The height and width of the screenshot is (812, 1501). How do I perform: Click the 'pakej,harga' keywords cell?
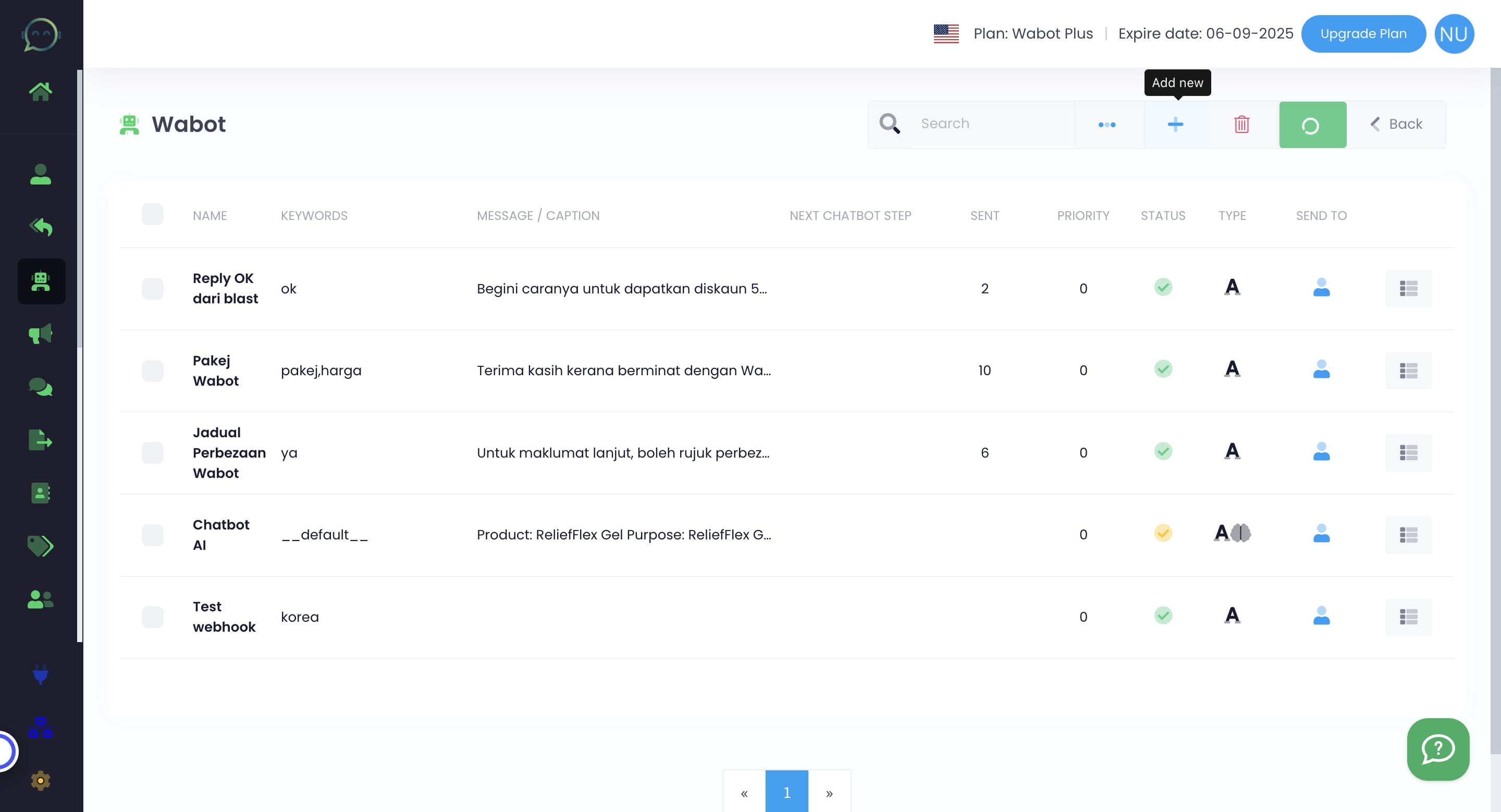tap(321, 371)
